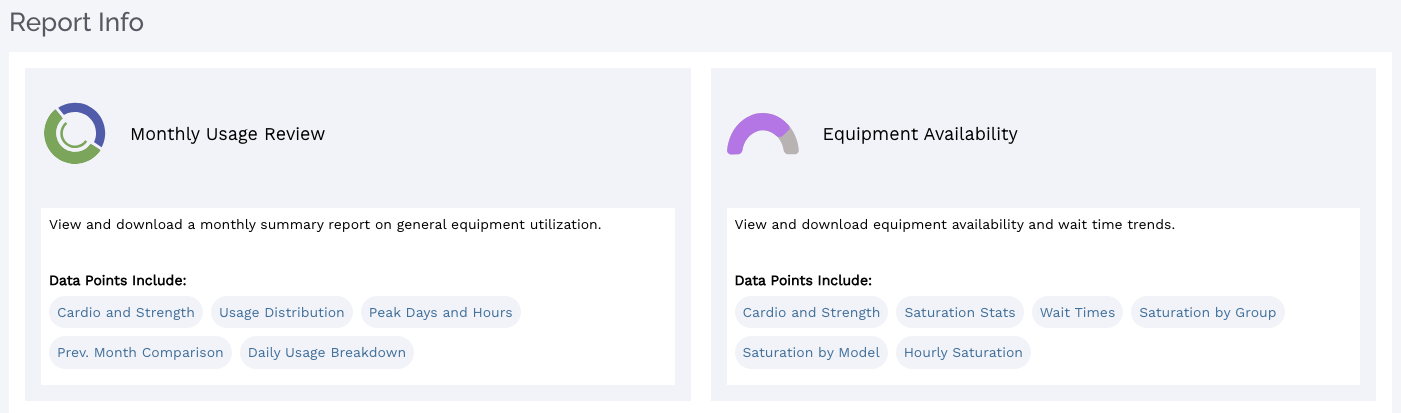Choose the Saturation by Model tag
This screenshot has height=413, width=1401.
point(811,353)
